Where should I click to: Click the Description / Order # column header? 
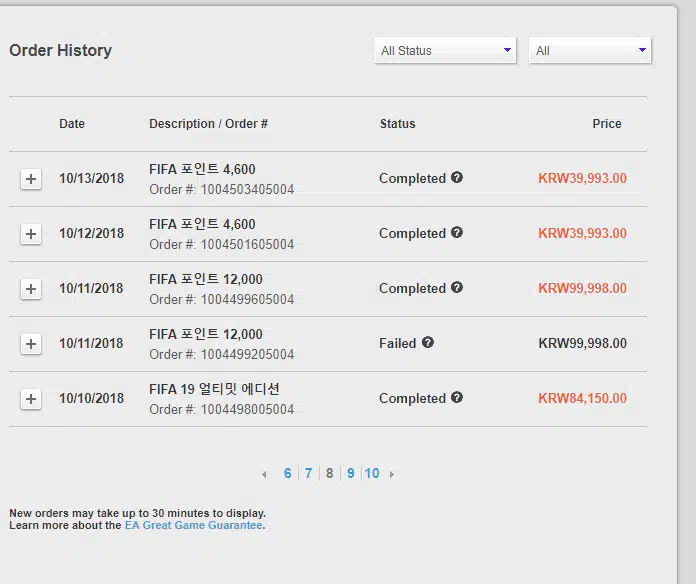pyautogui.click(x=208, y=124)
